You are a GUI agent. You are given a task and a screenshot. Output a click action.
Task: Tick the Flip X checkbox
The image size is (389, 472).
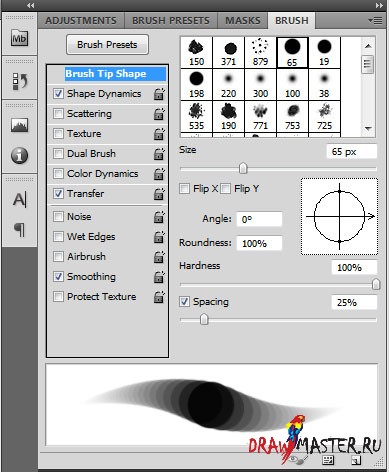(184, 189)
